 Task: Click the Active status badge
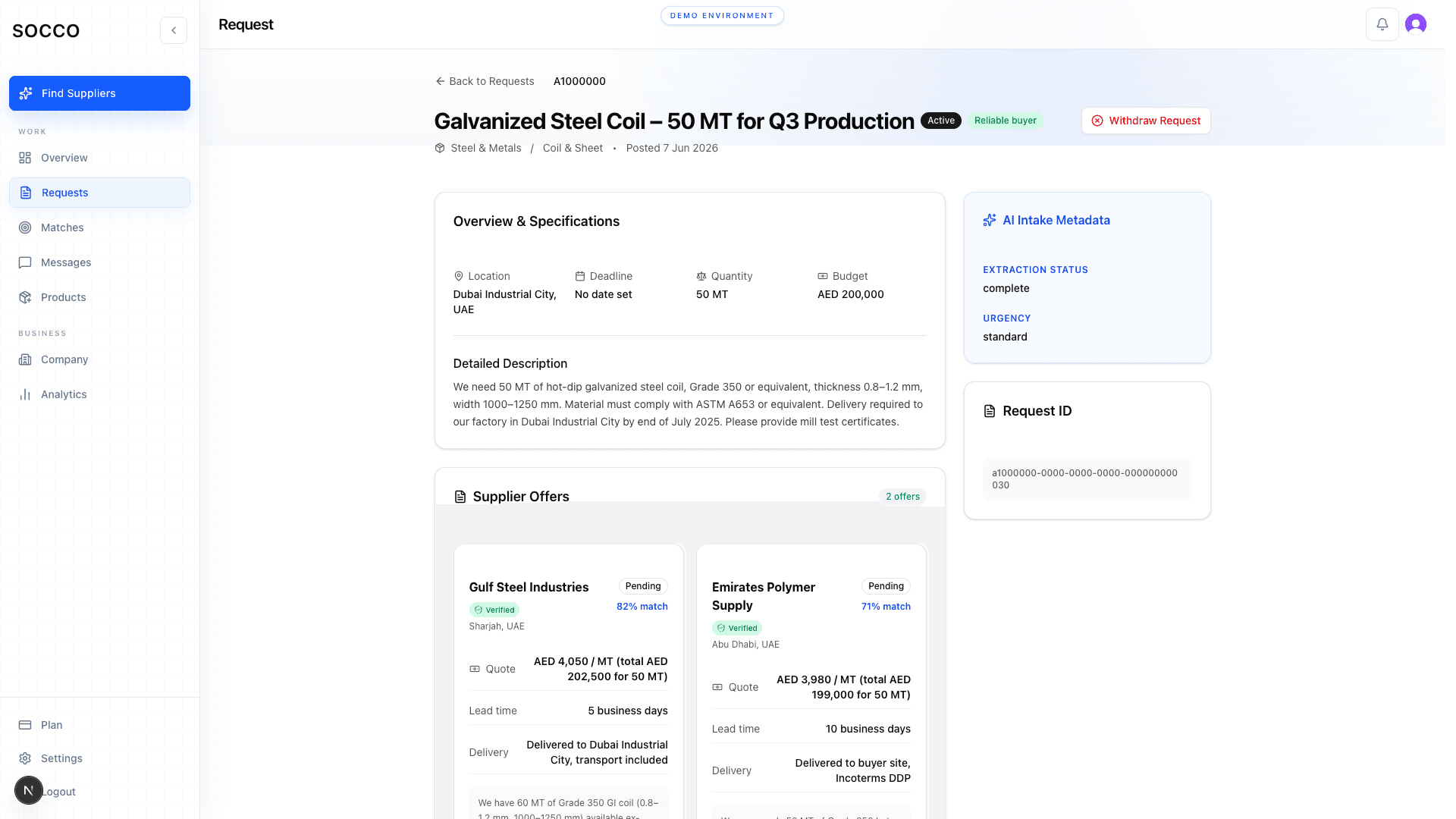pos(941,121)
